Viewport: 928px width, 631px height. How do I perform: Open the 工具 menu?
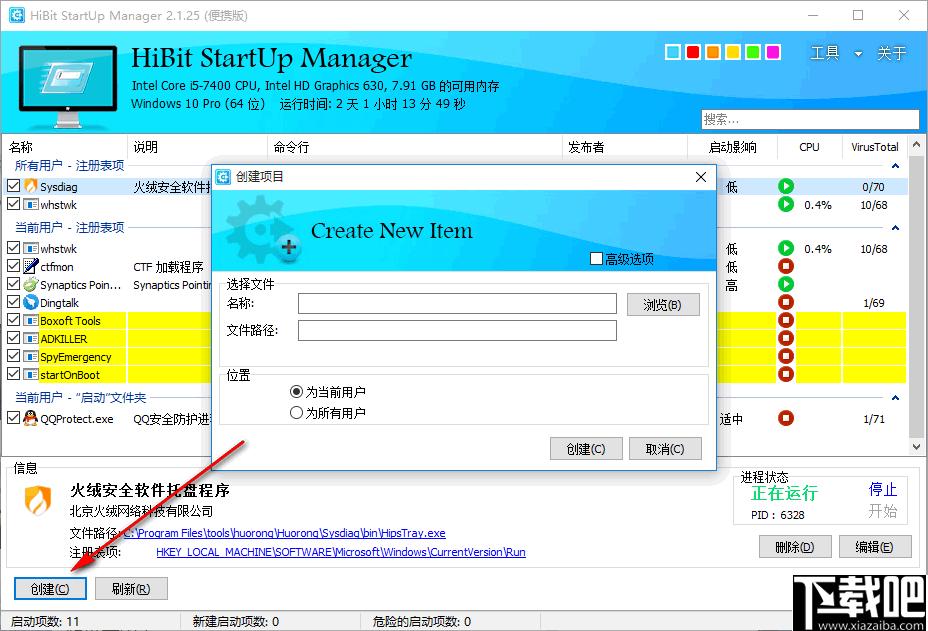point(825,53)
